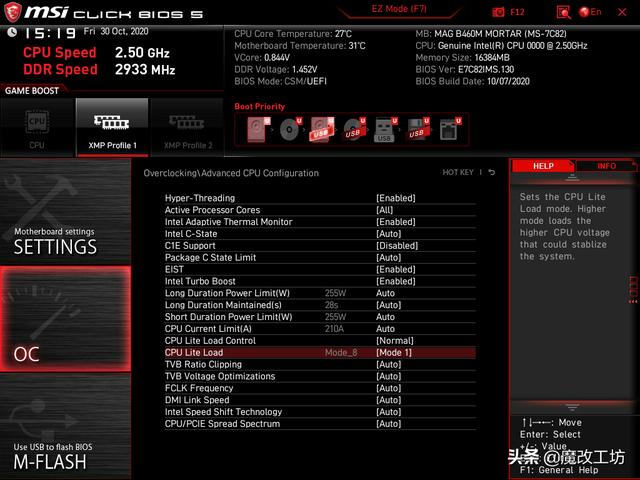Open Active Processor Cores All dropdown

pos(384,210)
